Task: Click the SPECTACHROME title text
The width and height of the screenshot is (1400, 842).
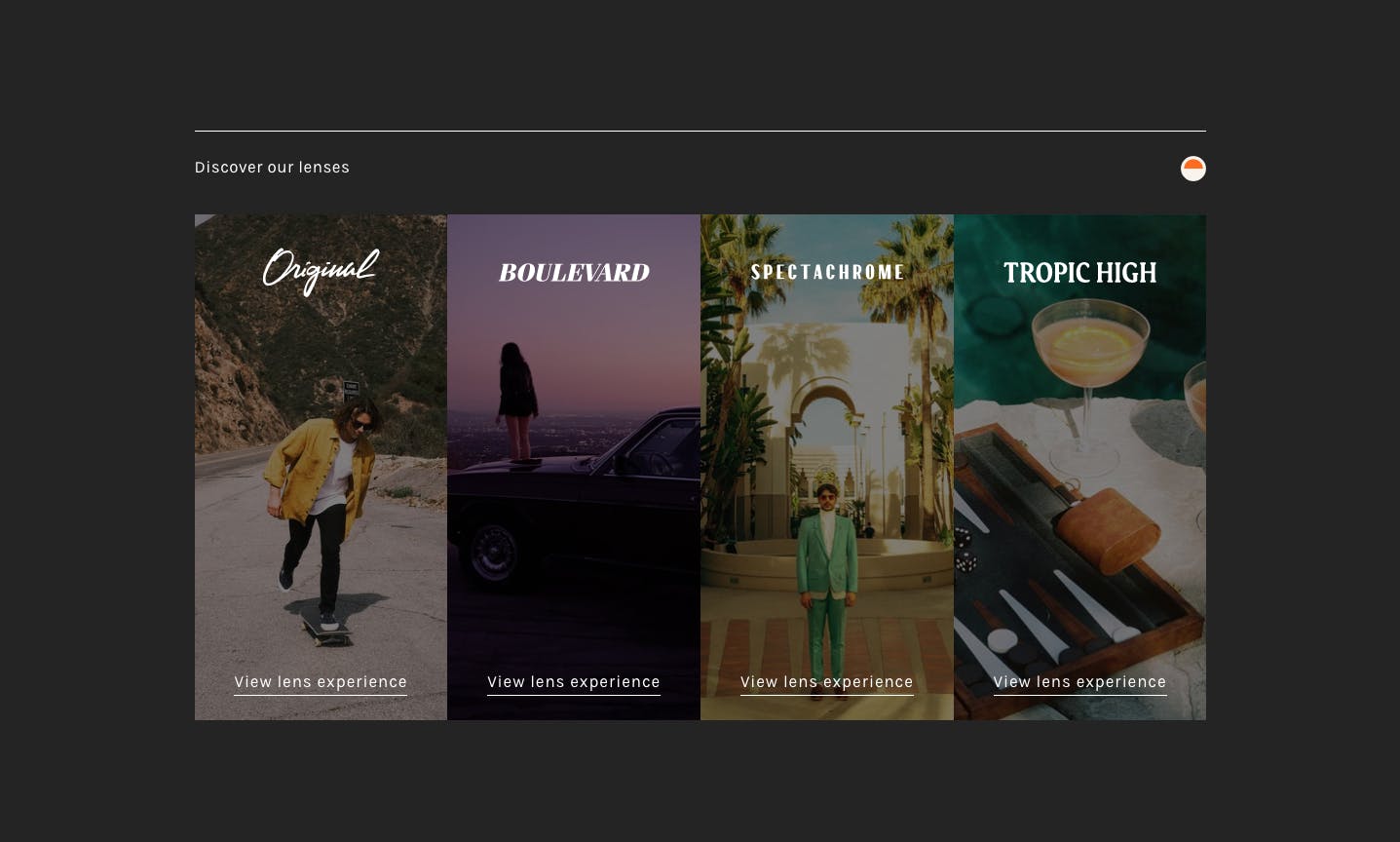Action: click(x=827, y=272)
